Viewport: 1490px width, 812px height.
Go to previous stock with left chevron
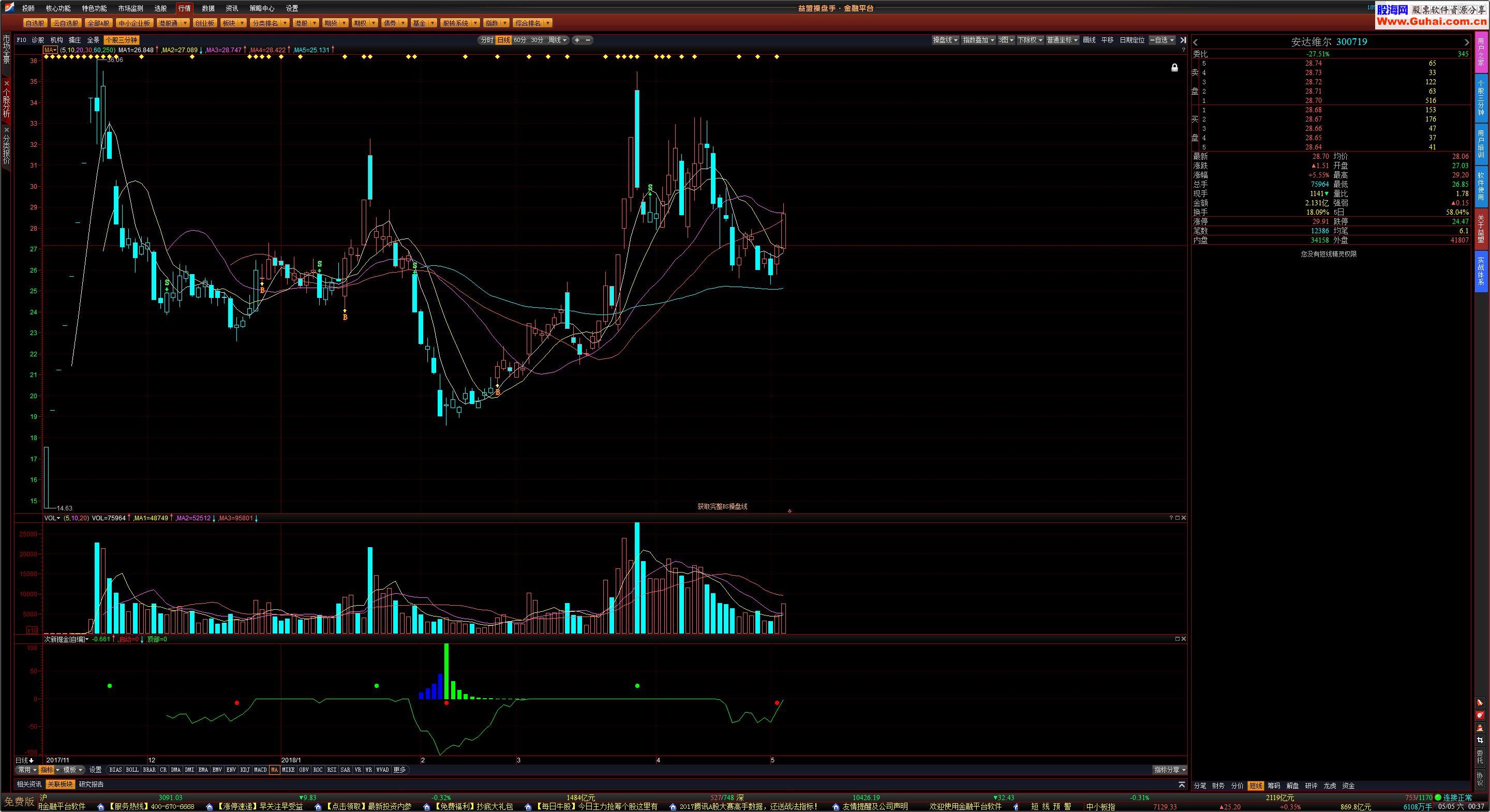coord(1196,42)
